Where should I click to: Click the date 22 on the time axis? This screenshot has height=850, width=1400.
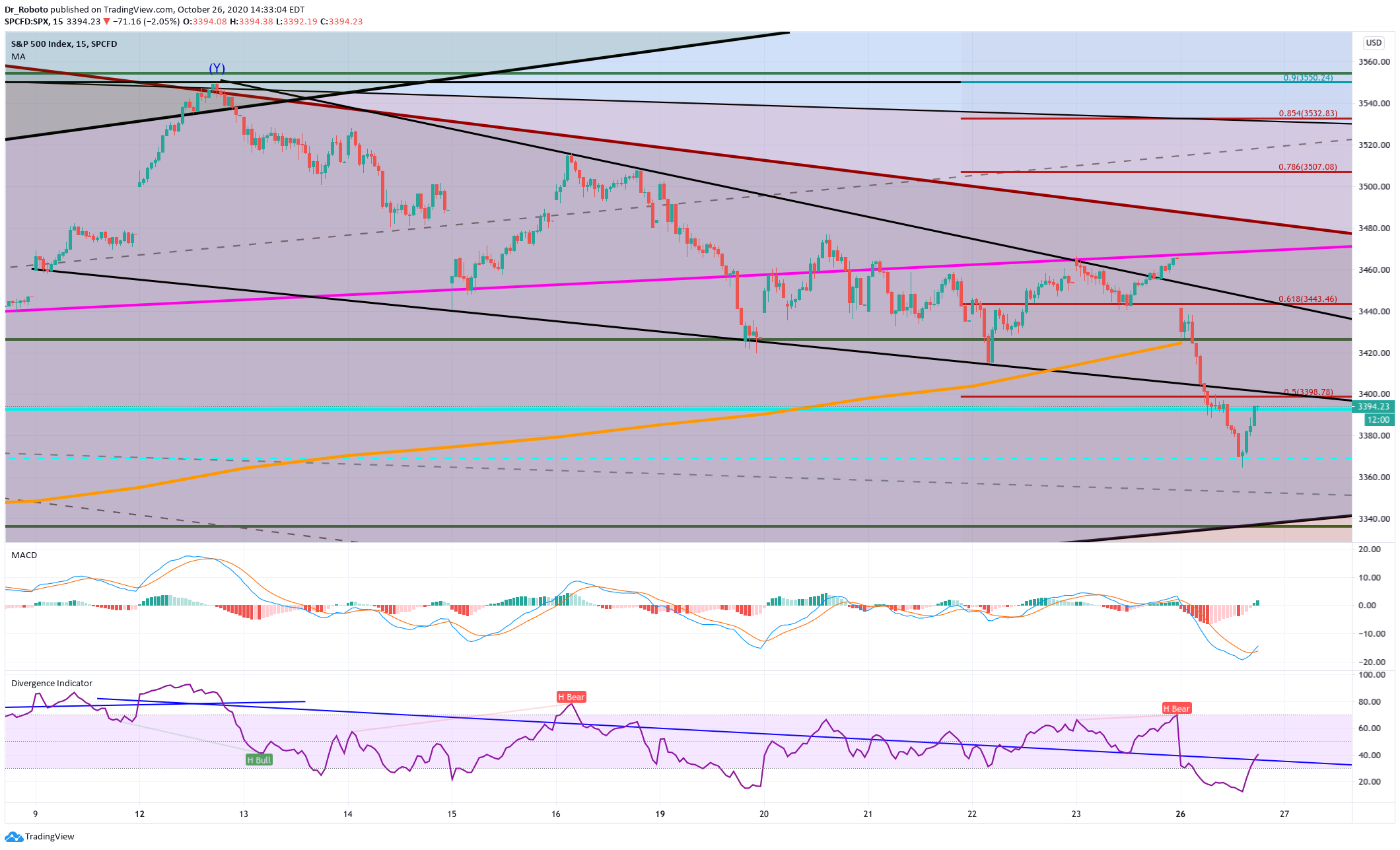[x=972, y=814]
